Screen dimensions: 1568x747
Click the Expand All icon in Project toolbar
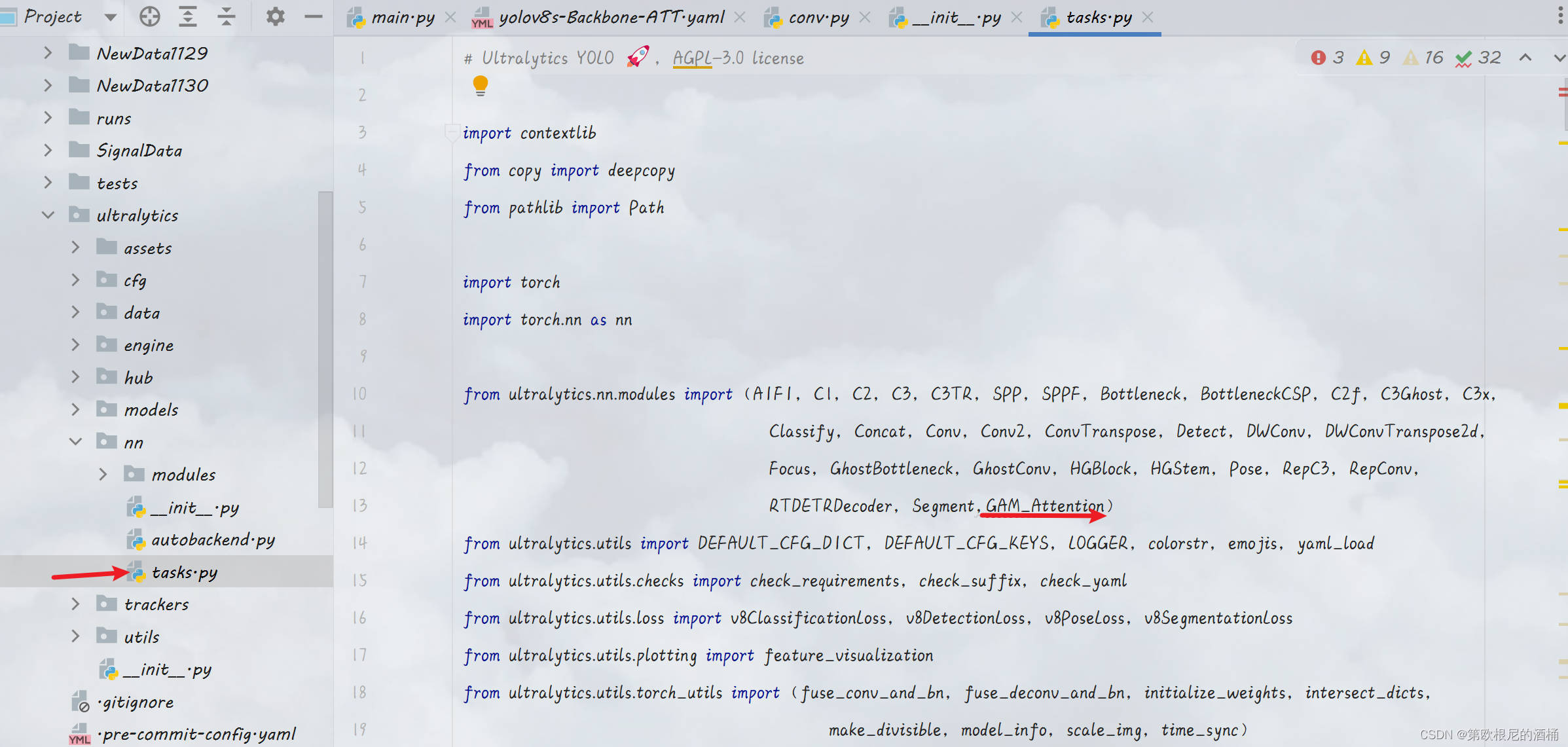click(188, 16)
